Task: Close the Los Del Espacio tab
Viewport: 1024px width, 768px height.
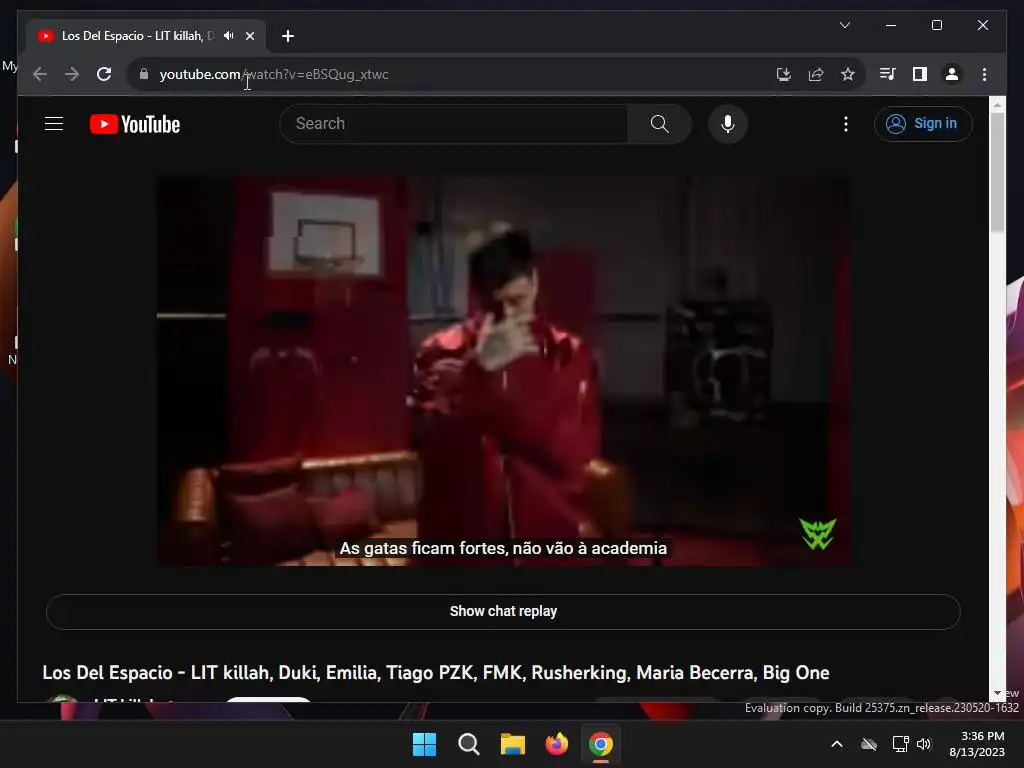Action: (249, 36)
